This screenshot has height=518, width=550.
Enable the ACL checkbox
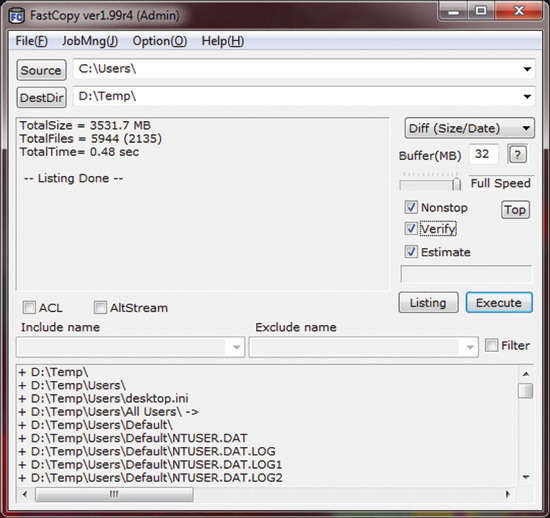[x=29, y=308]
